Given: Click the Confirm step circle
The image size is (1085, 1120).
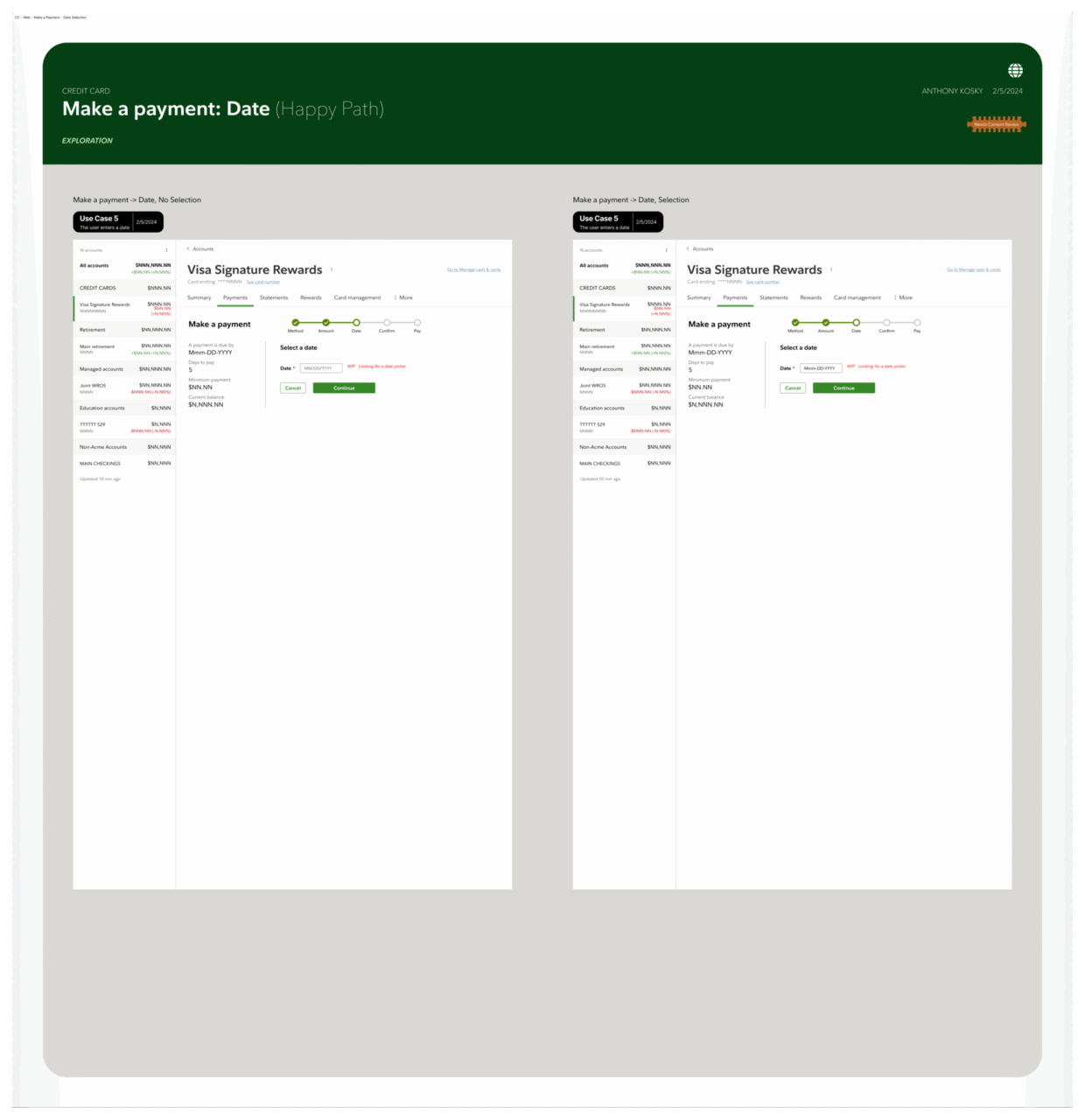Looking at the screenshot, I should tap(388, 322).
